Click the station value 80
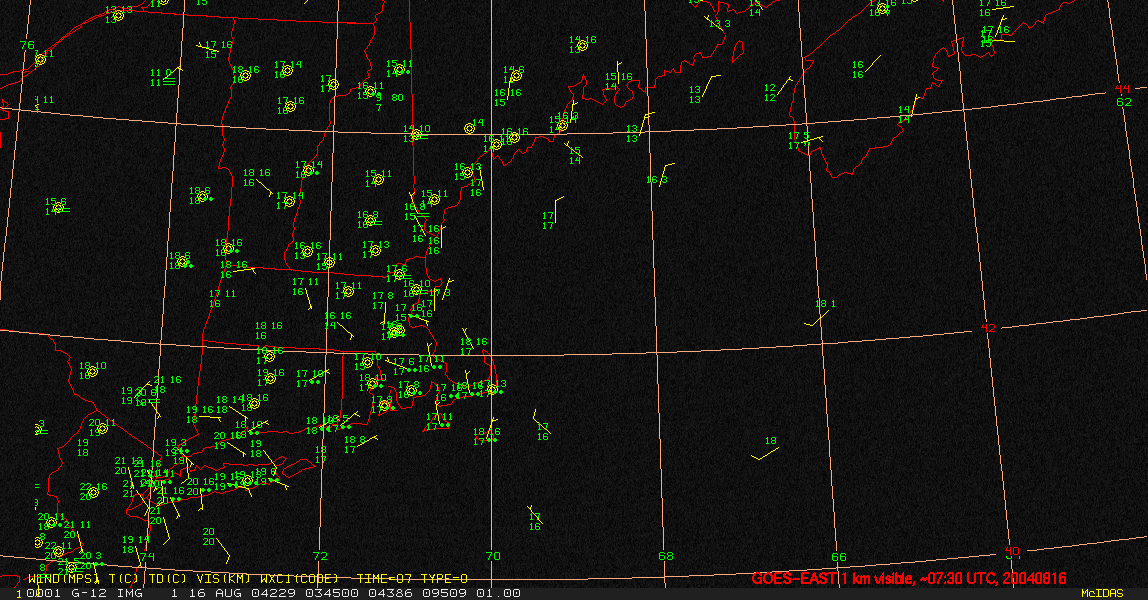The height and width of the screenshot is (600, 1148). click(x=397, y=97)
